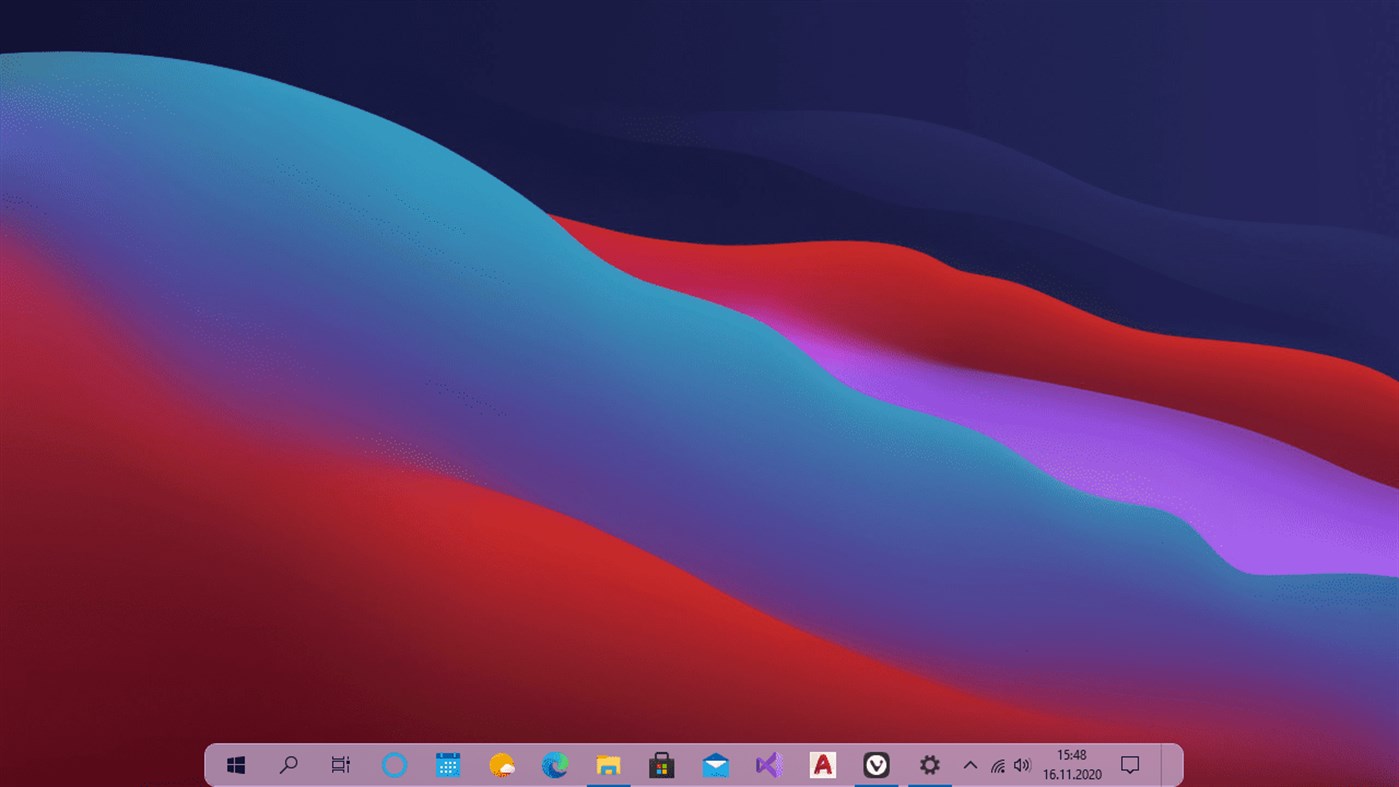
Task: Open the volume slider control
Action: tap(1022, 764)
